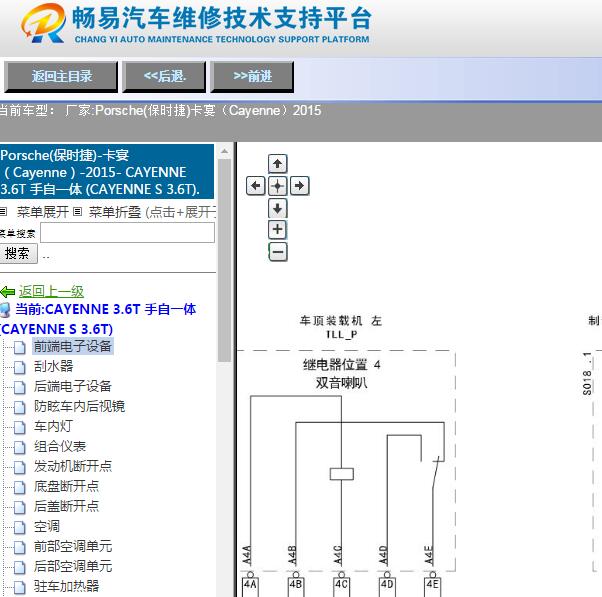Click document icon beside 车内灯
Image resolution: width=602 pixels, height=597 pixels.
[20, 427]
